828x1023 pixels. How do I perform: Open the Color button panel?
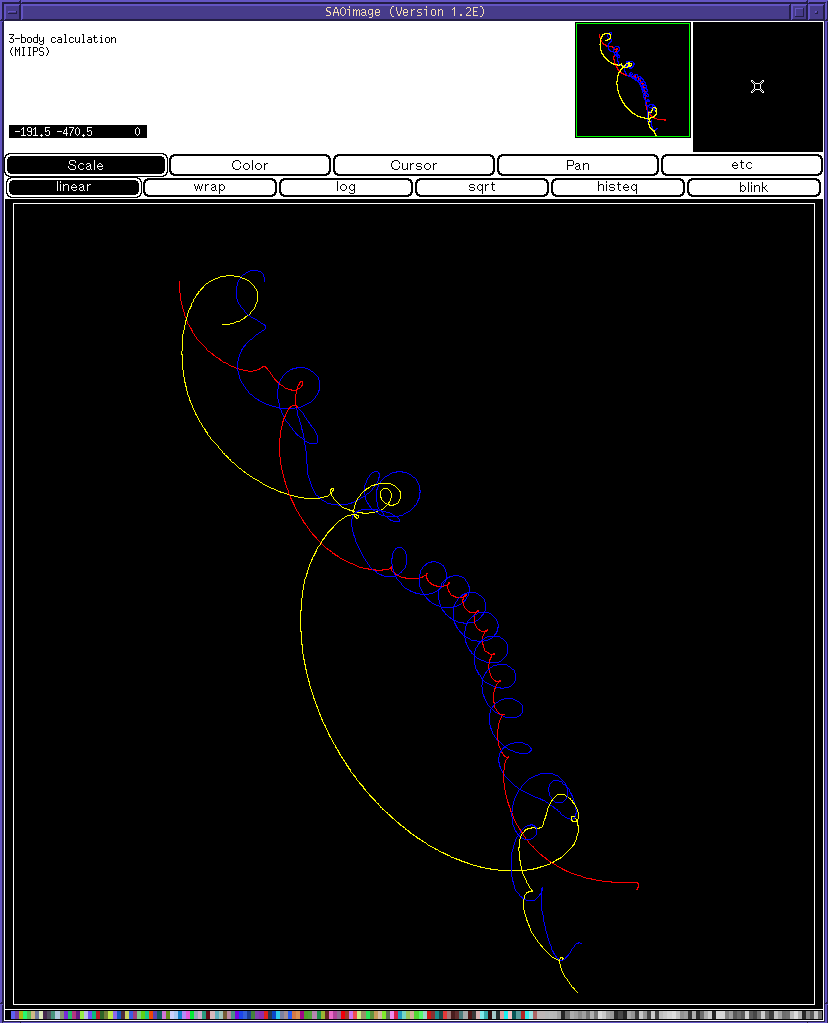(x=249, y=164)
